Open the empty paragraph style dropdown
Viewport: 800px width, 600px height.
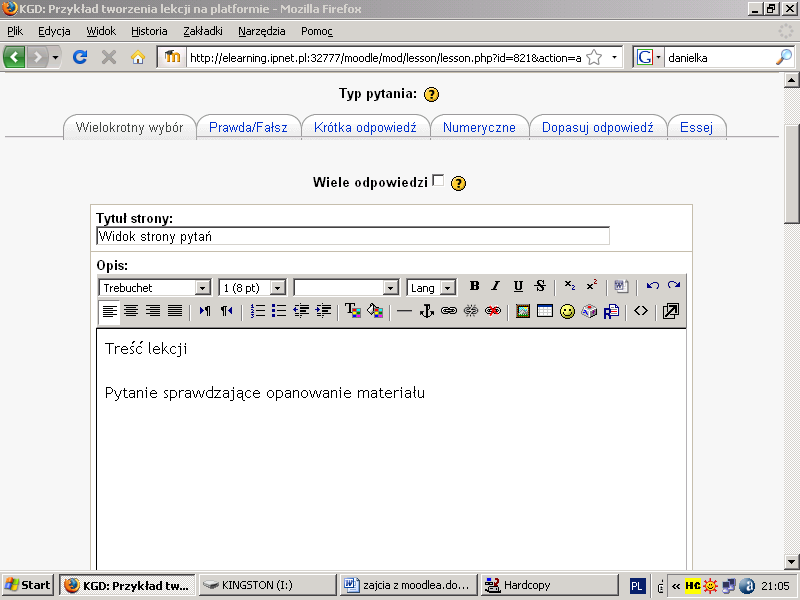(x=346, y=288)
